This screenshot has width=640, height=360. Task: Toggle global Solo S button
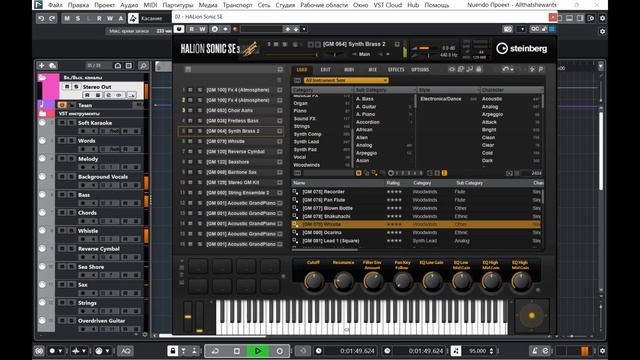[78, 18]
